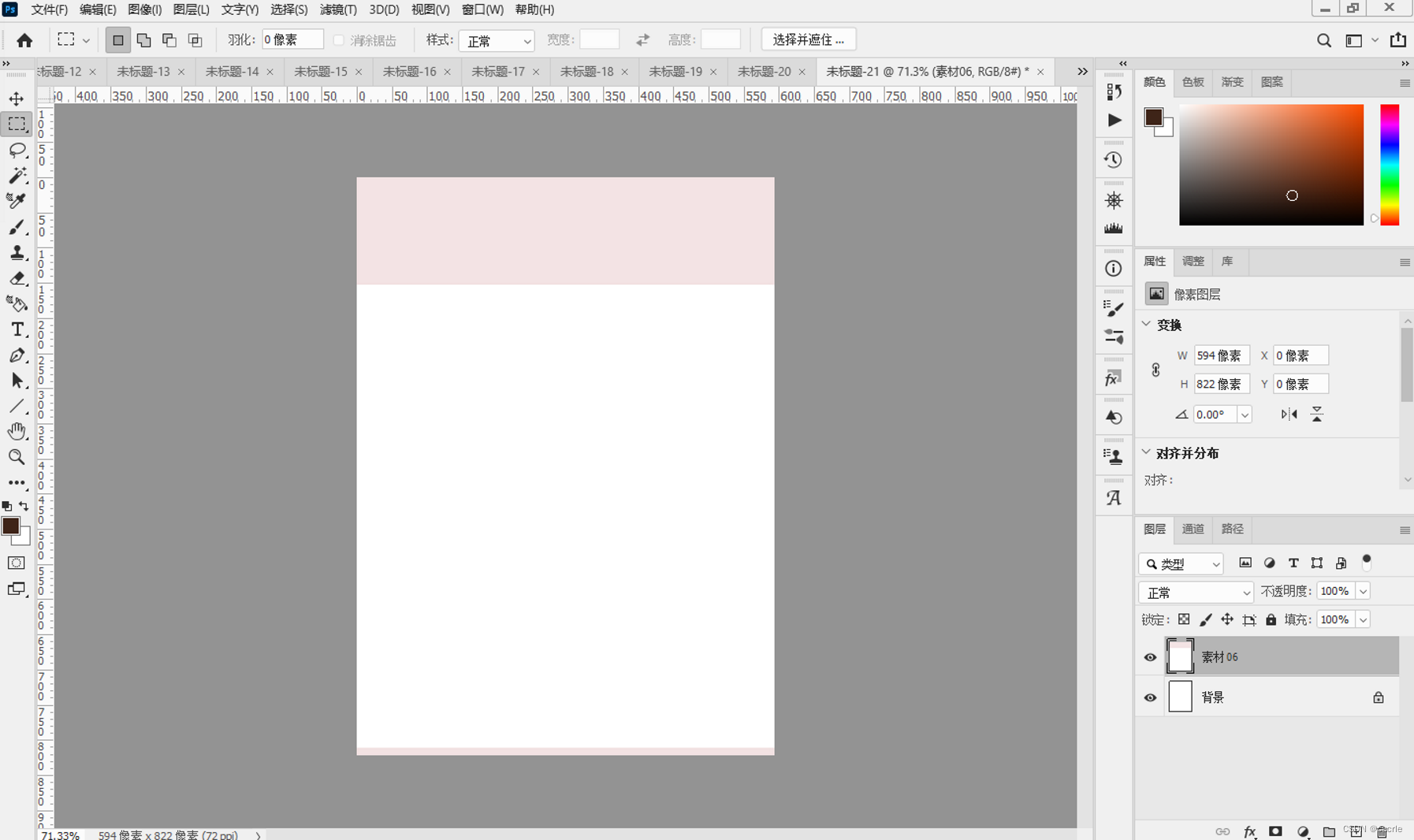The height and width of the screenshot is (840, 1414).
Task: Select the Type tool
Action: [17, 329]
